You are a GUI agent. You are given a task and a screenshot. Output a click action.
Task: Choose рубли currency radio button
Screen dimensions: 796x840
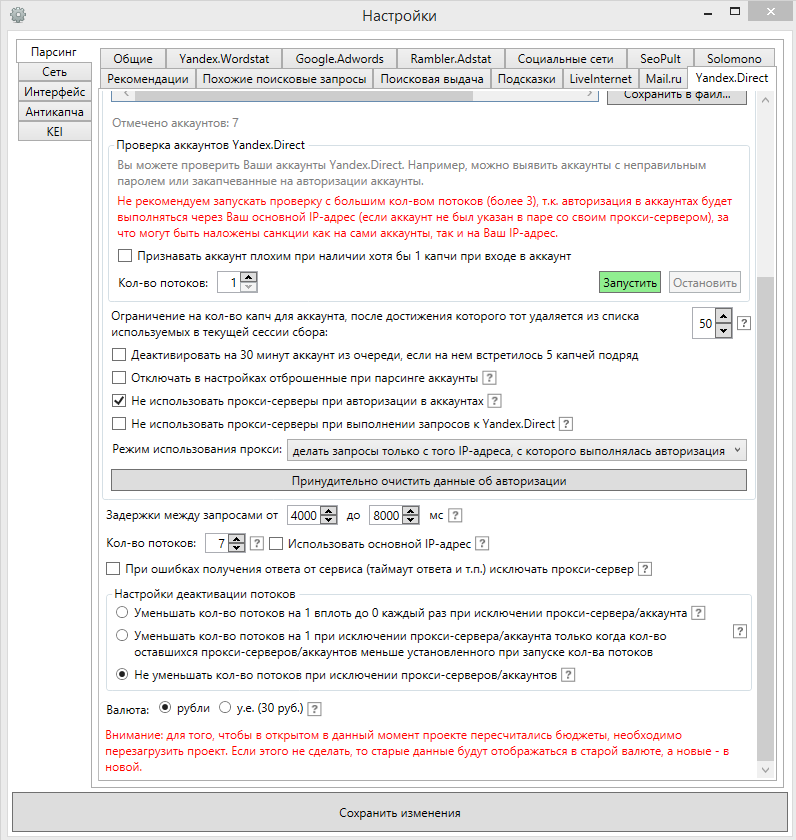[165, 708]
